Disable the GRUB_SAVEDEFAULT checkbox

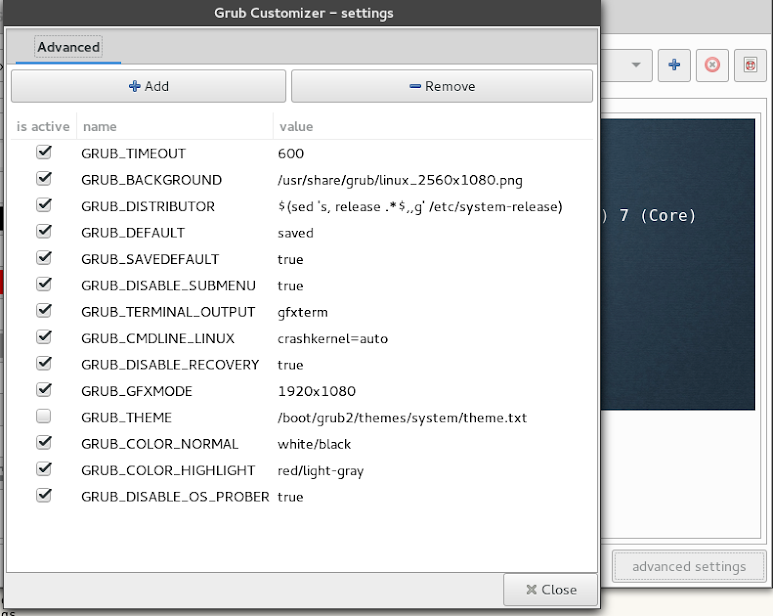click(44, 258)
